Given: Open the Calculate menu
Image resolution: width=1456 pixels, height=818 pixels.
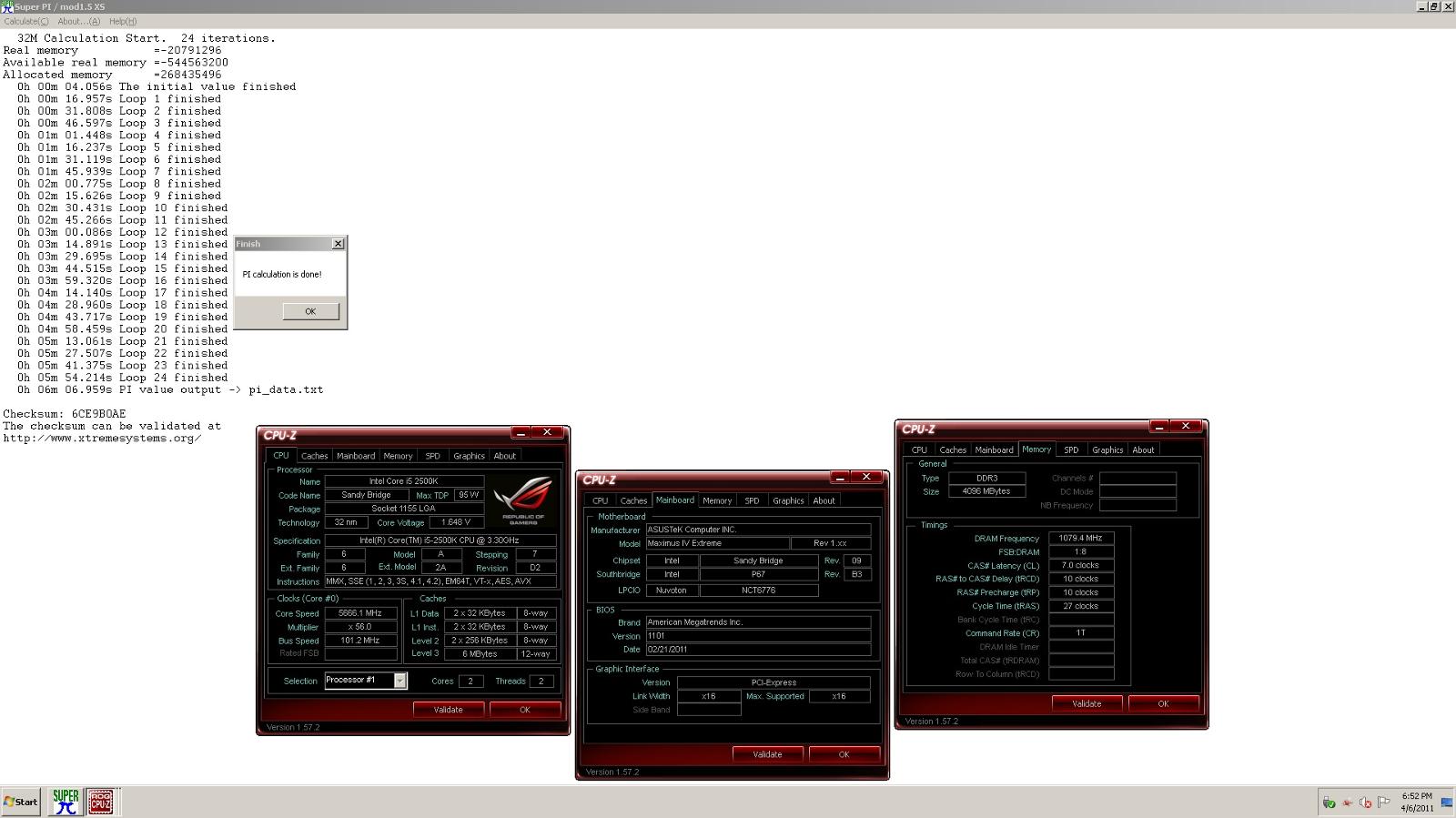Looking at the screenshot, I should tap(26, 21).
